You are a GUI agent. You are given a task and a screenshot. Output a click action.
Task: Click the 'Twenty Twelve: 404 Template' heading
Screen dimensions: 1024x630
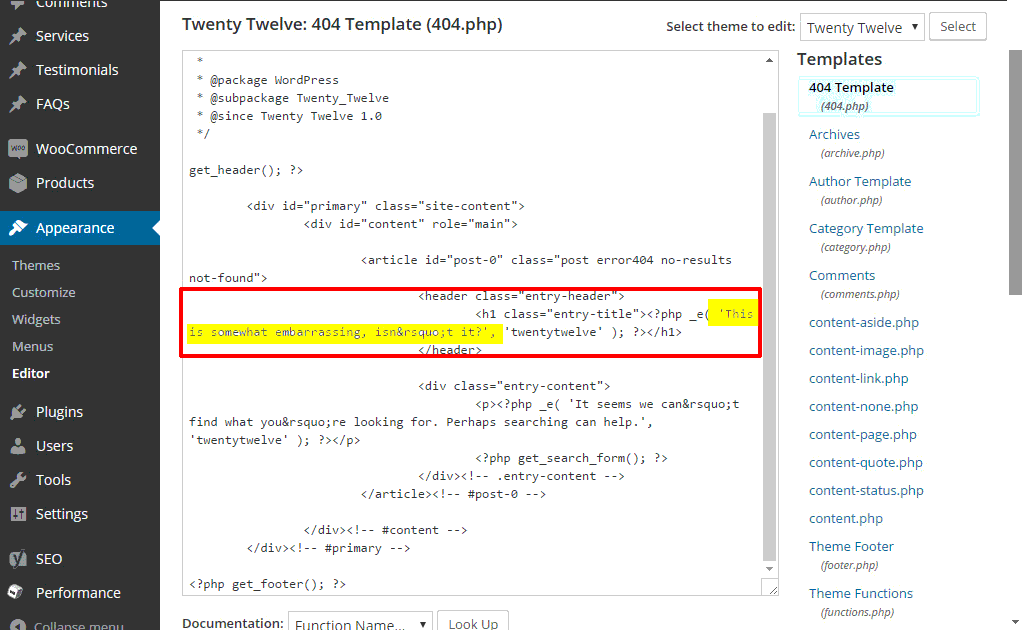coord(342,25)
